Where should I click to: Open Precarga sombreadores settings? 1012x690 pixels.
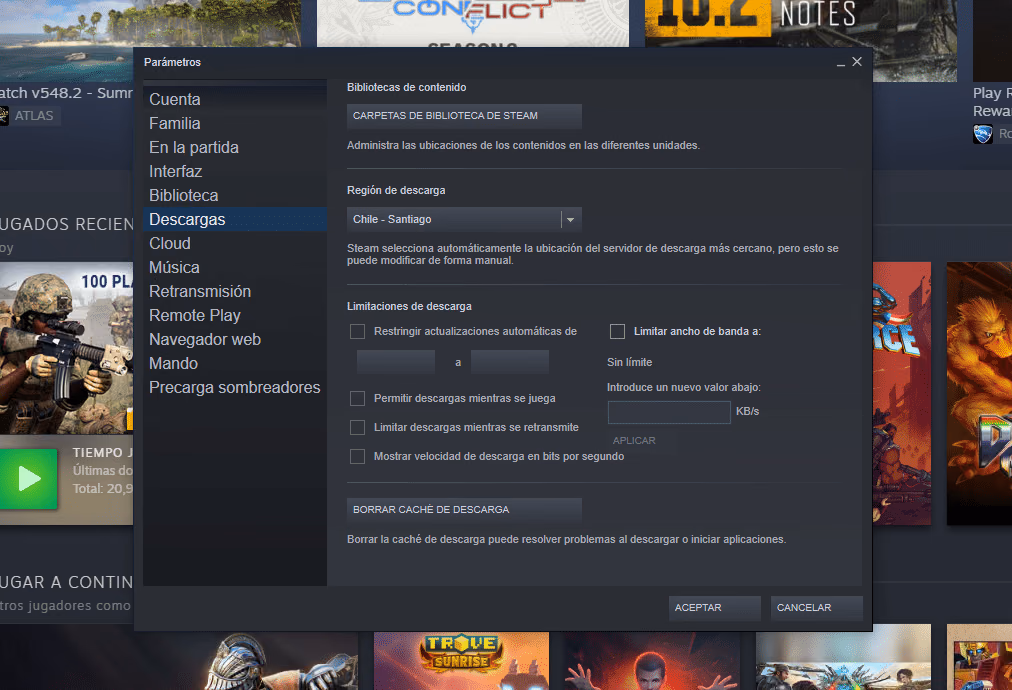click(x=234, y=387)
